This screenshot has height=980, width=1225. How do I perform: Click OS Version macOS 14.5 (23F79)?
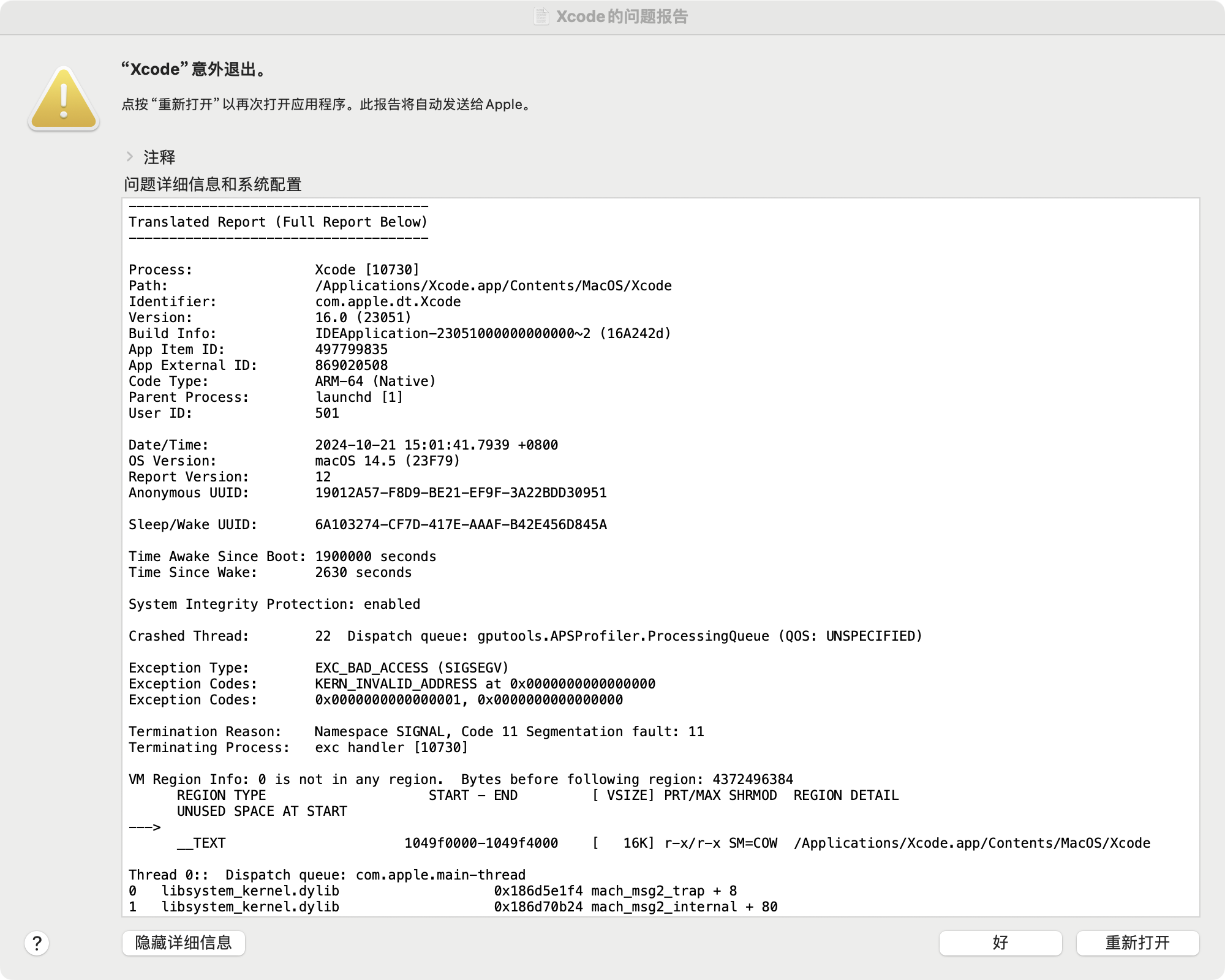387,461
